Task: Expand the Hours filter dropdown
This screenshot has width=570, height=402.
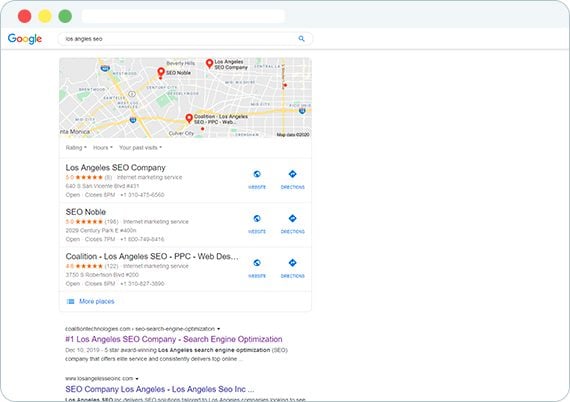Action: (103, 148)
